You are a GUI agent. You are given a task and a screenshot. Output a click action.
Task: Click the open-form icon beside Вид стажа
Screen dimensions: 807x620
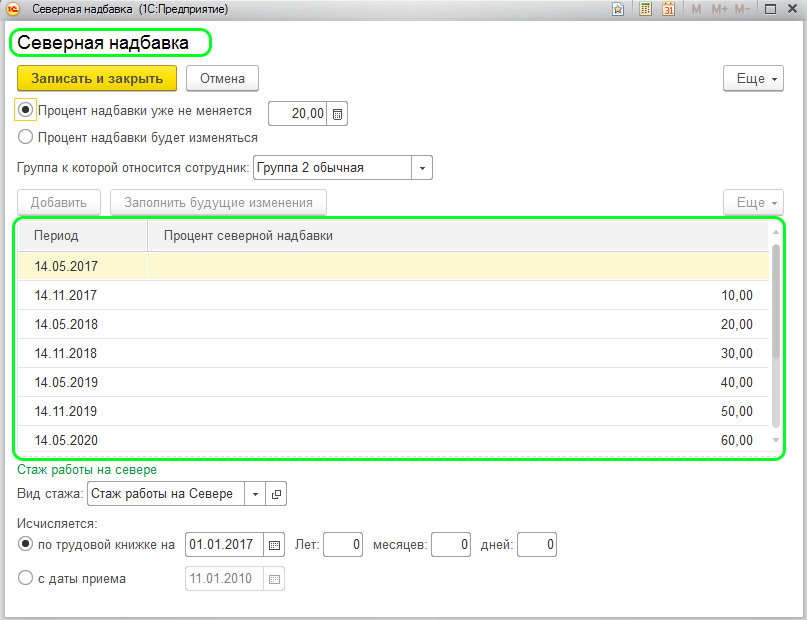(x=277, y=494)
